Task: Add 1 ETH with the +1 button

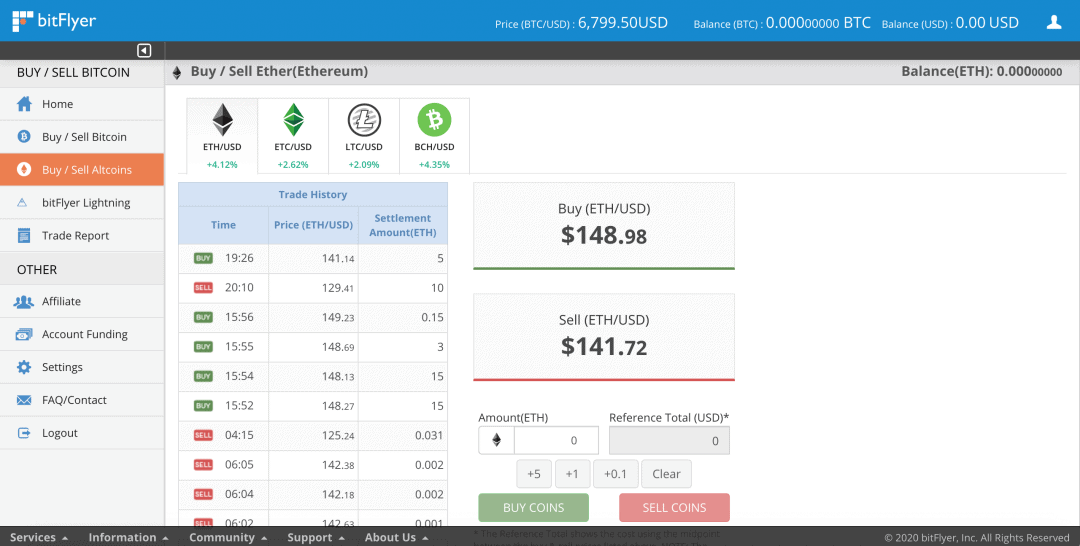Action: tap(572, 474)
